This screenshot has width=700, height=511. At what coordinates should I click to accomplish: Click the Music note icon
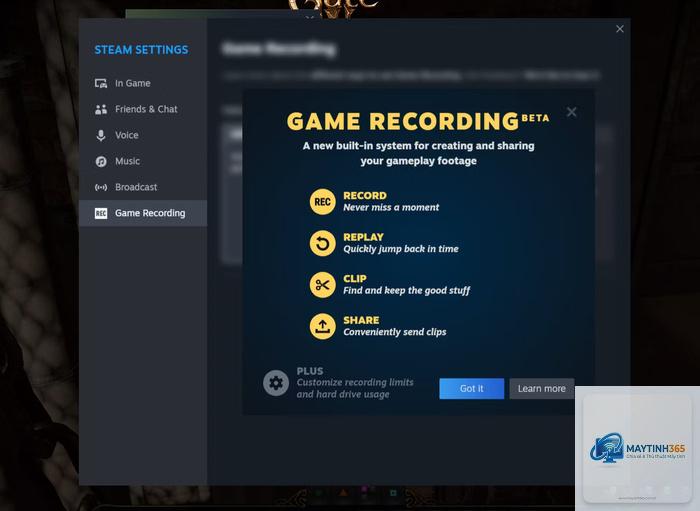point(101,161)
